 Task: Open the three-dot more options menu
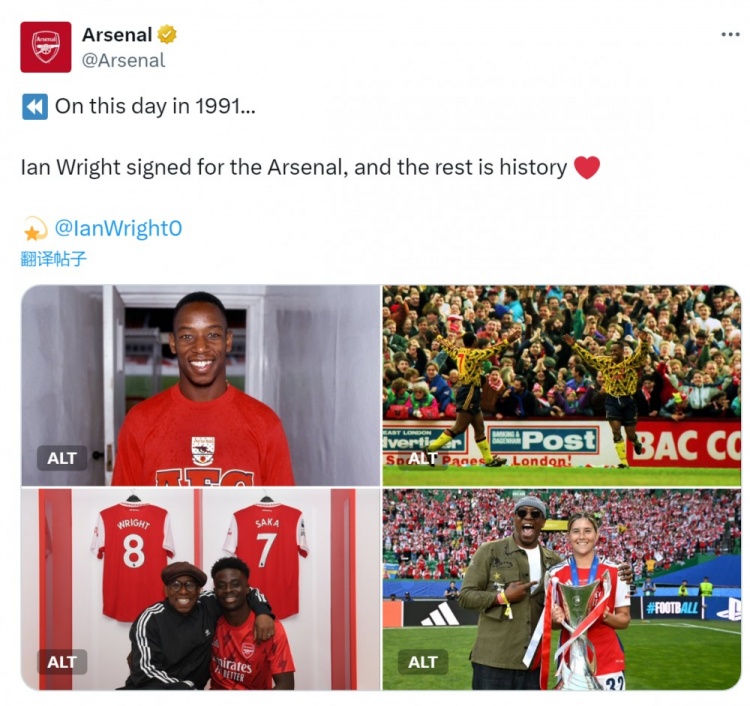[x=730, y=34]
